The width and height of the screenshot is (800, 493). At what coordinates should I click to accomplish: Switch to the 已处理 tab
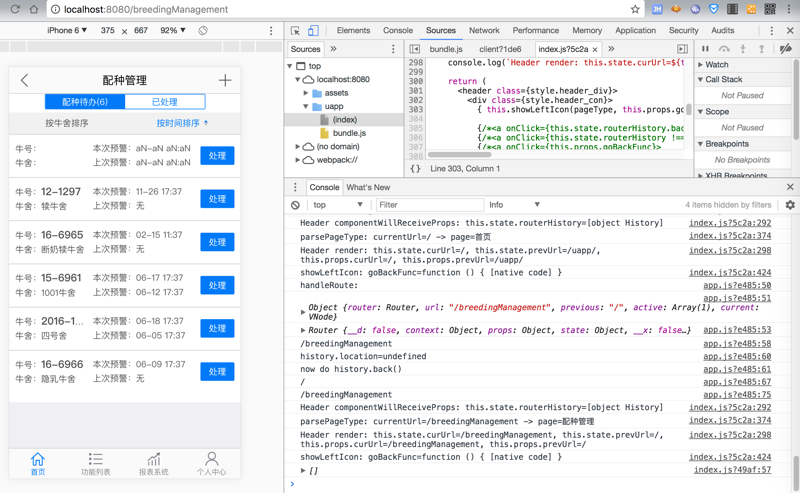click(164, 102)
